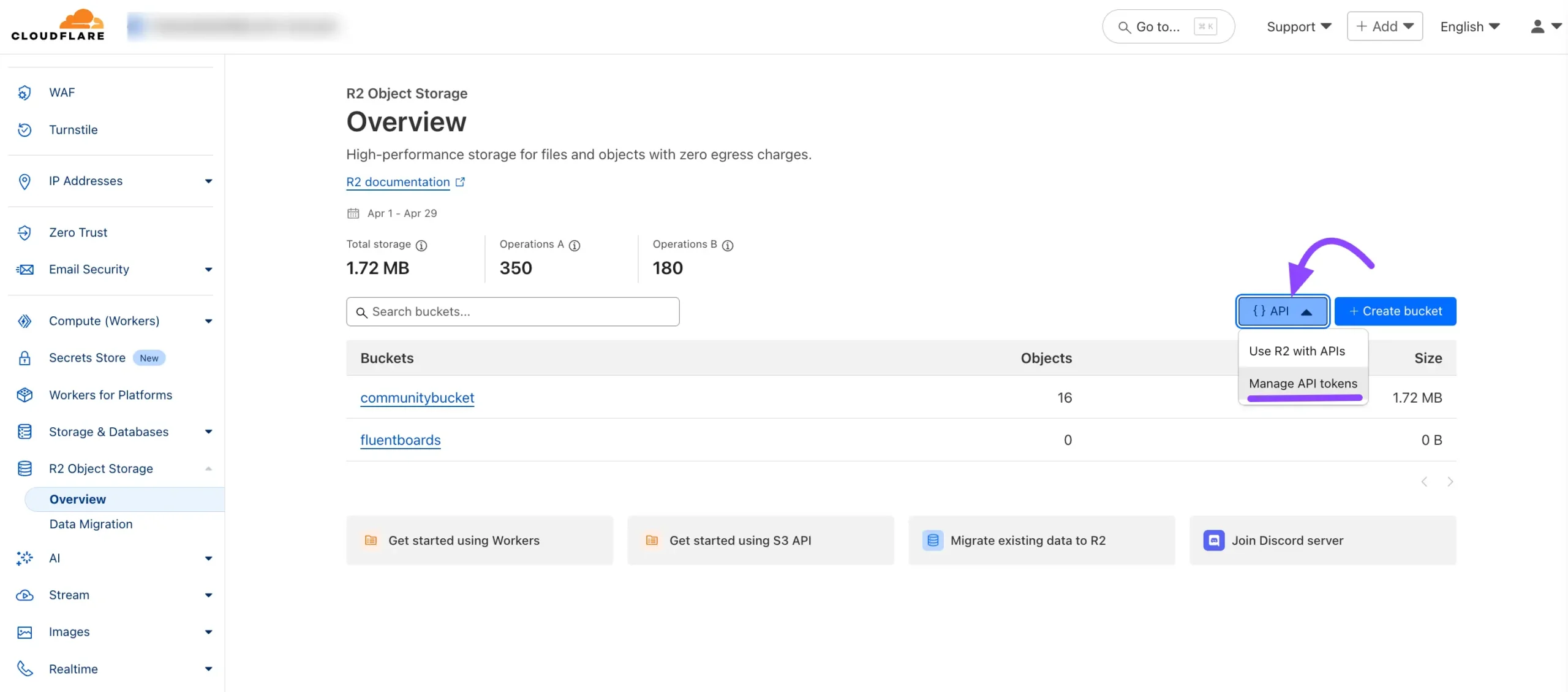Click the Workers for Platforms icon
This screenshot has height=692, width=1568.
(x=24, y=395)
